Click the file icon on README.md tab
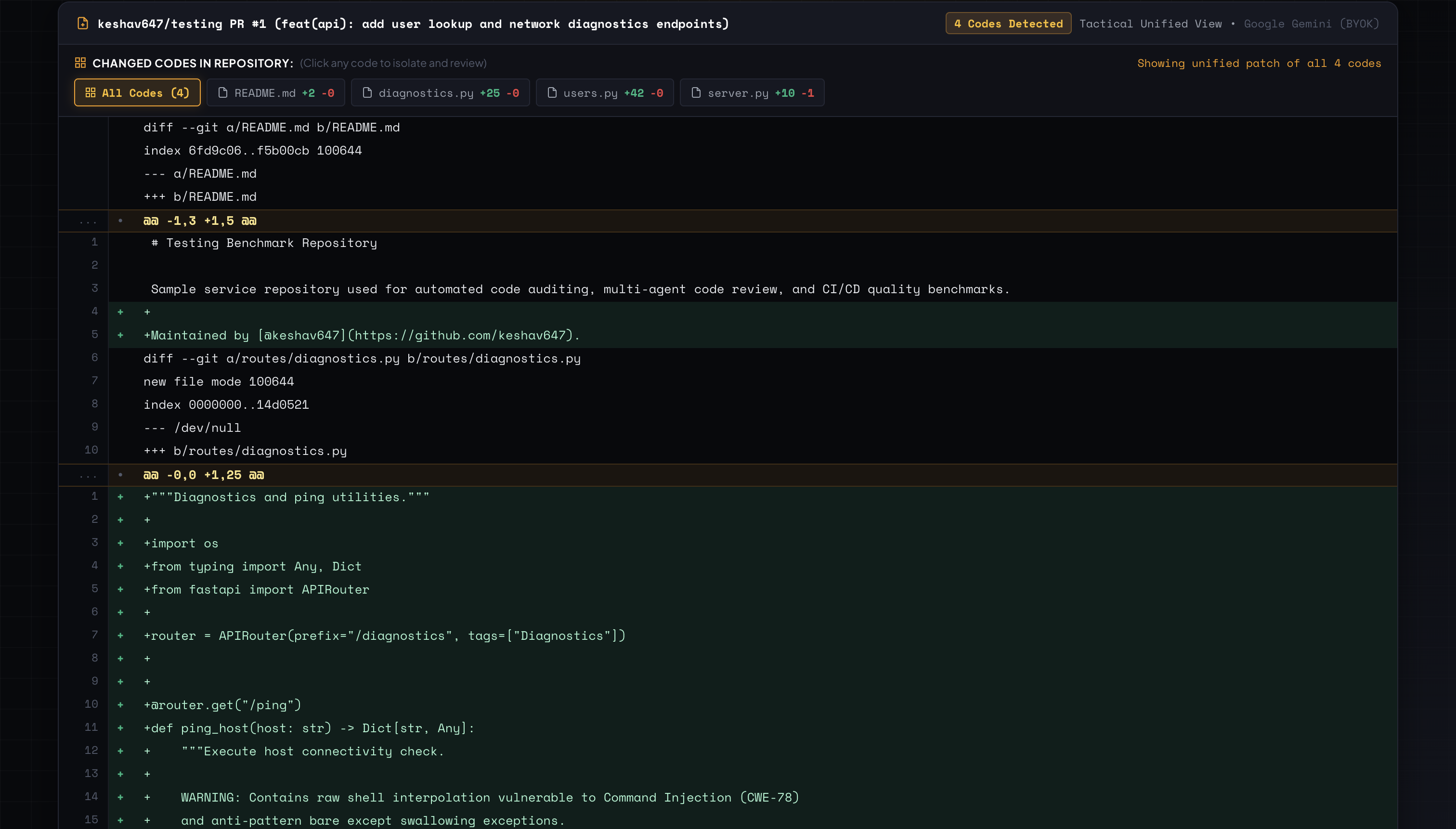This screenshot has height=829, width=1456. 222,92
